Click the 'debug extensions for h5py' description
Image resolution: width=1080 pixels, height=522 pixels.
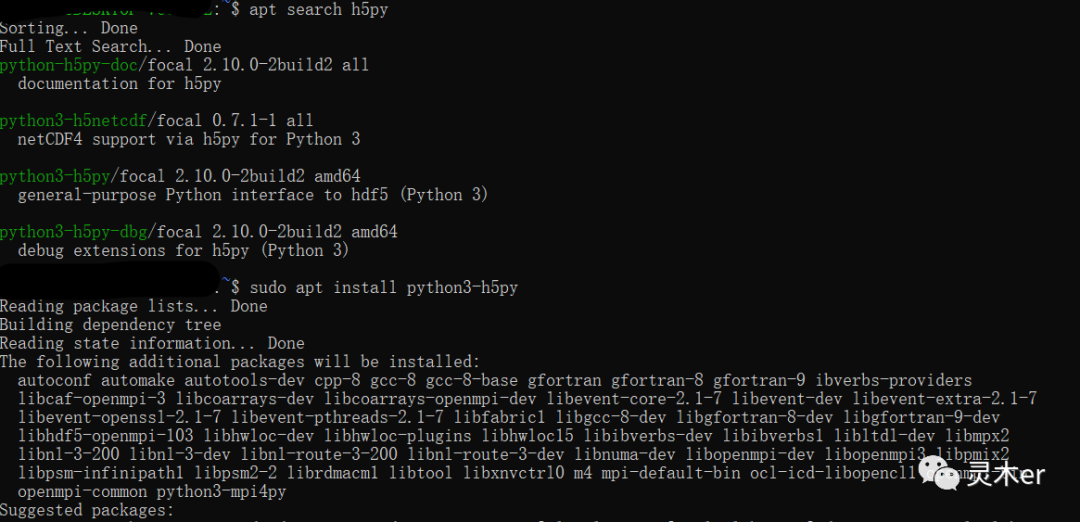pyautogui.click(x=183, y=251)
